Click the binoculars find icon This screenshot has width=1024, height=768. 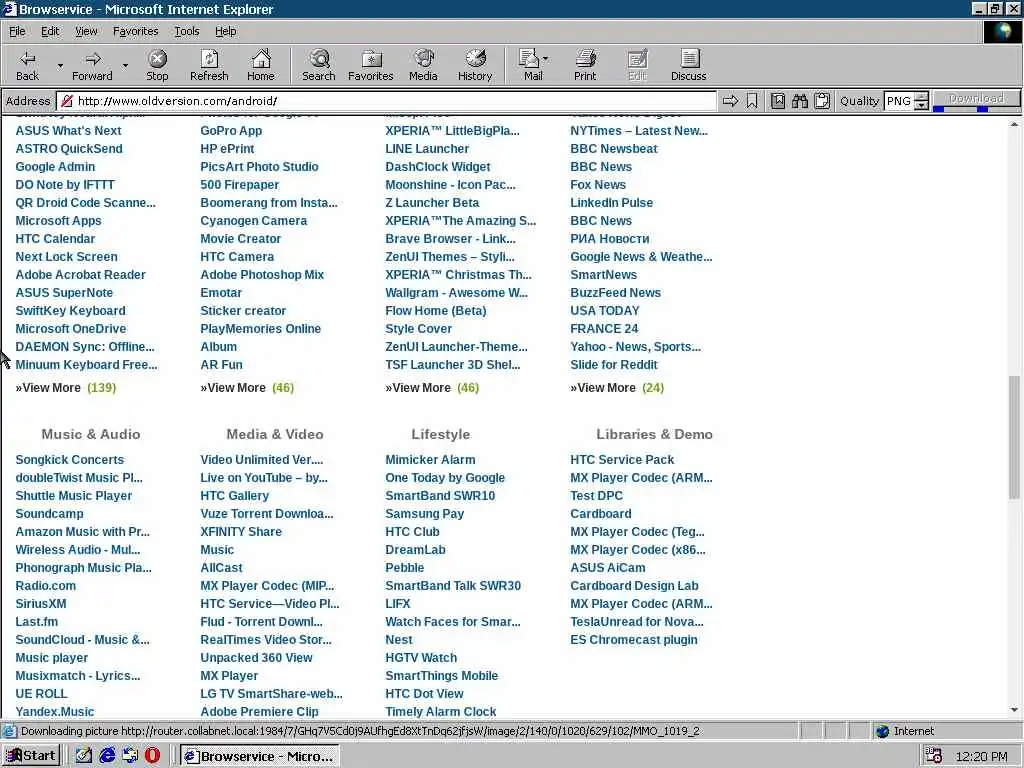tap(800, 101)
